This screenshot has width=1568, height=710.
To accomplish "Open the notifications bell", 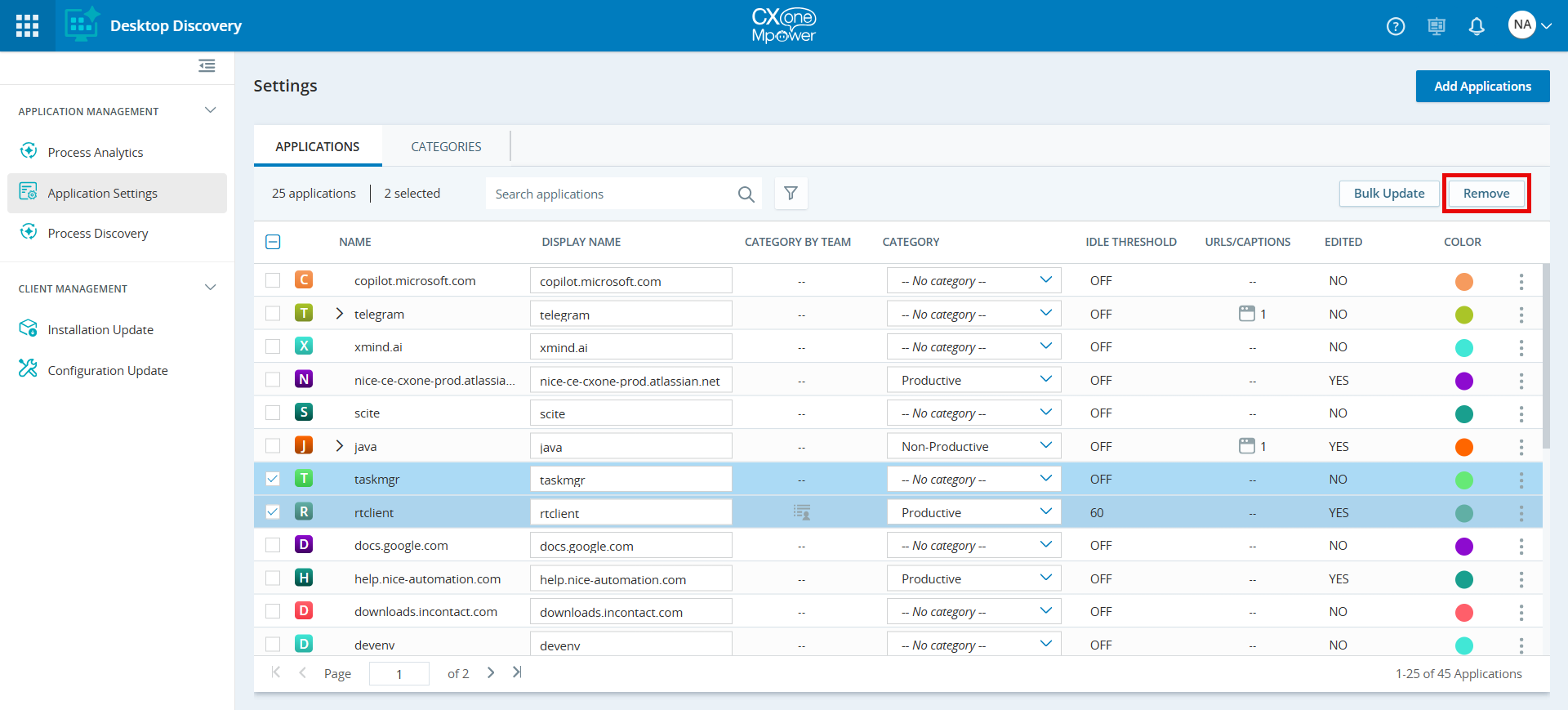I will tap(1476, 26).
